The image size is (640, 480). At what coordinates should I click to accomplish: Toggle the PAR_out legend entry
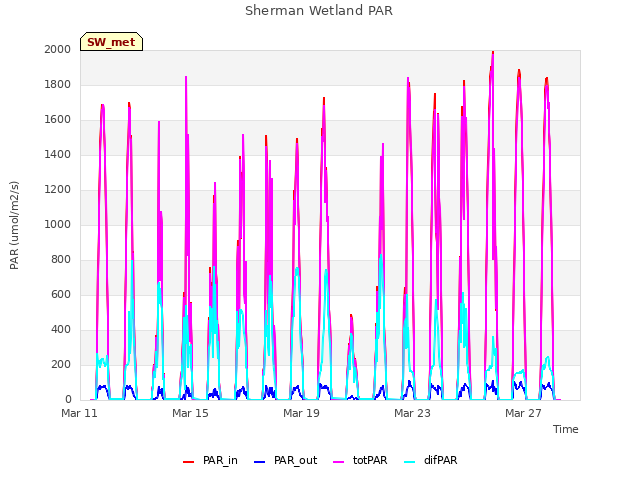[x=285, y=461]
